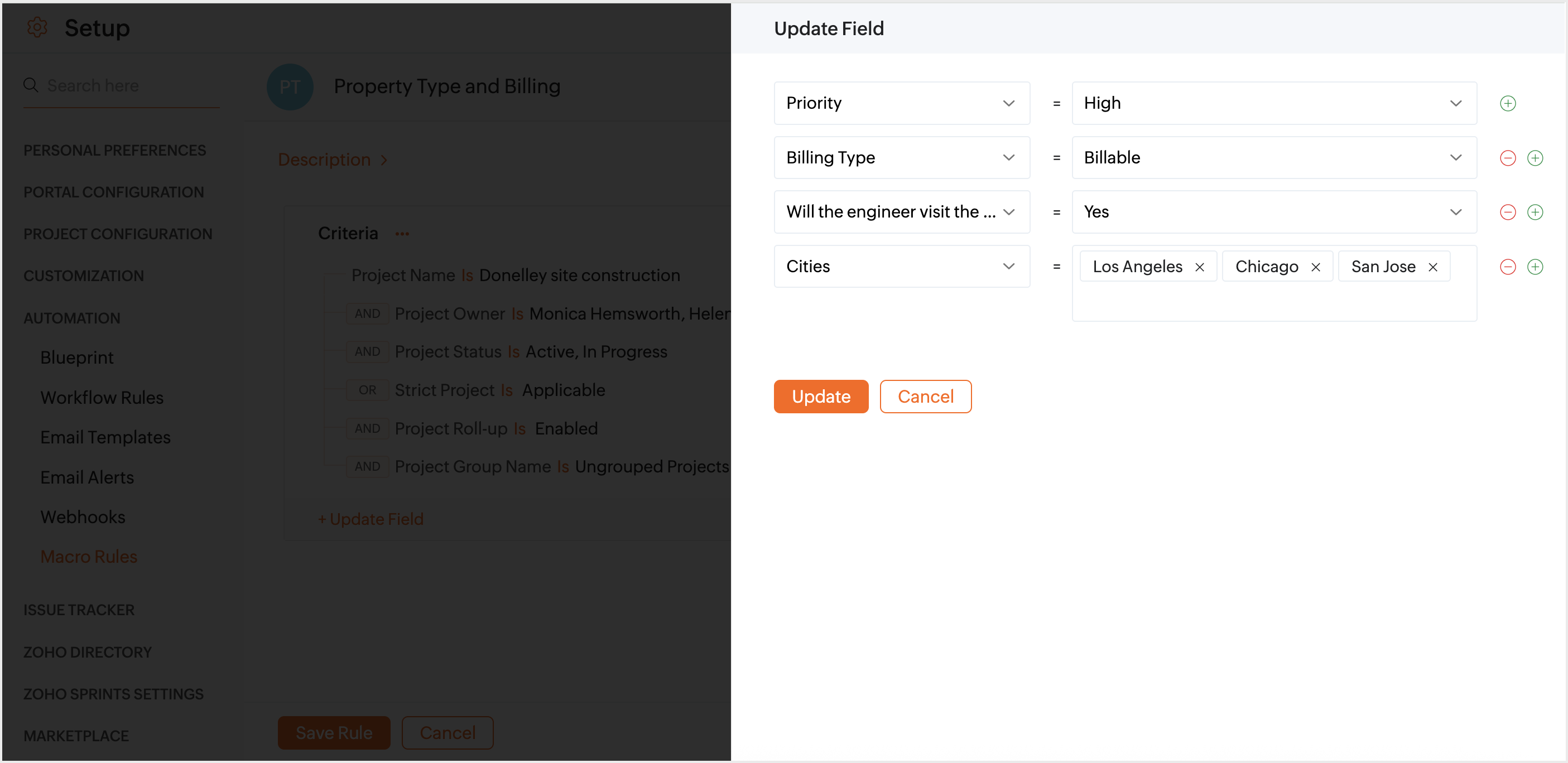
Task: Expand the High value dropdown
Action: coord(1273,103)
